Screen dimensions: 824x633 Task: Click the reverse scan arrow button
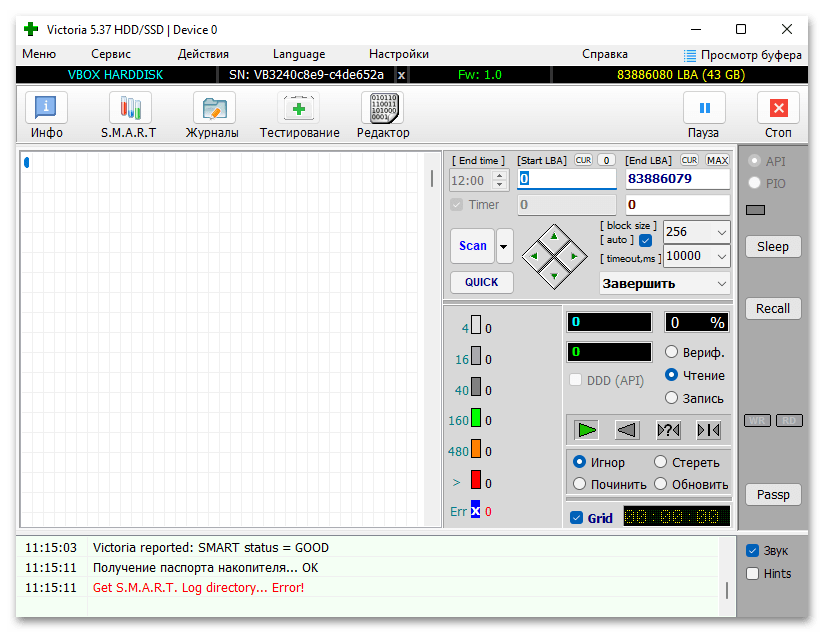click(x=627, y=430)
